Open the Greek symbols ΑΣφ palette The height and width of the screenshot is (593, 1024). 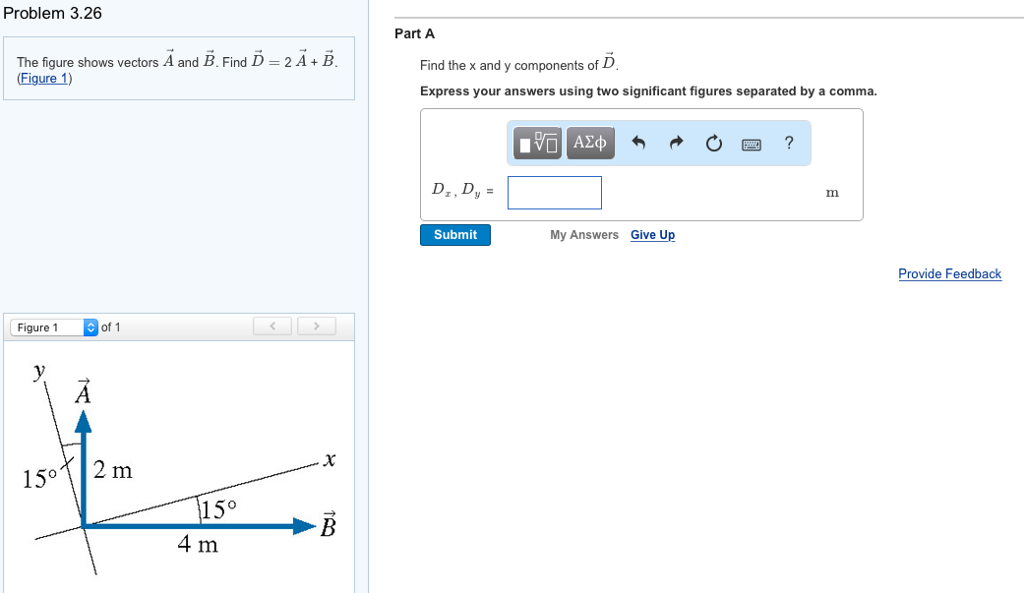tap(590, 143)
